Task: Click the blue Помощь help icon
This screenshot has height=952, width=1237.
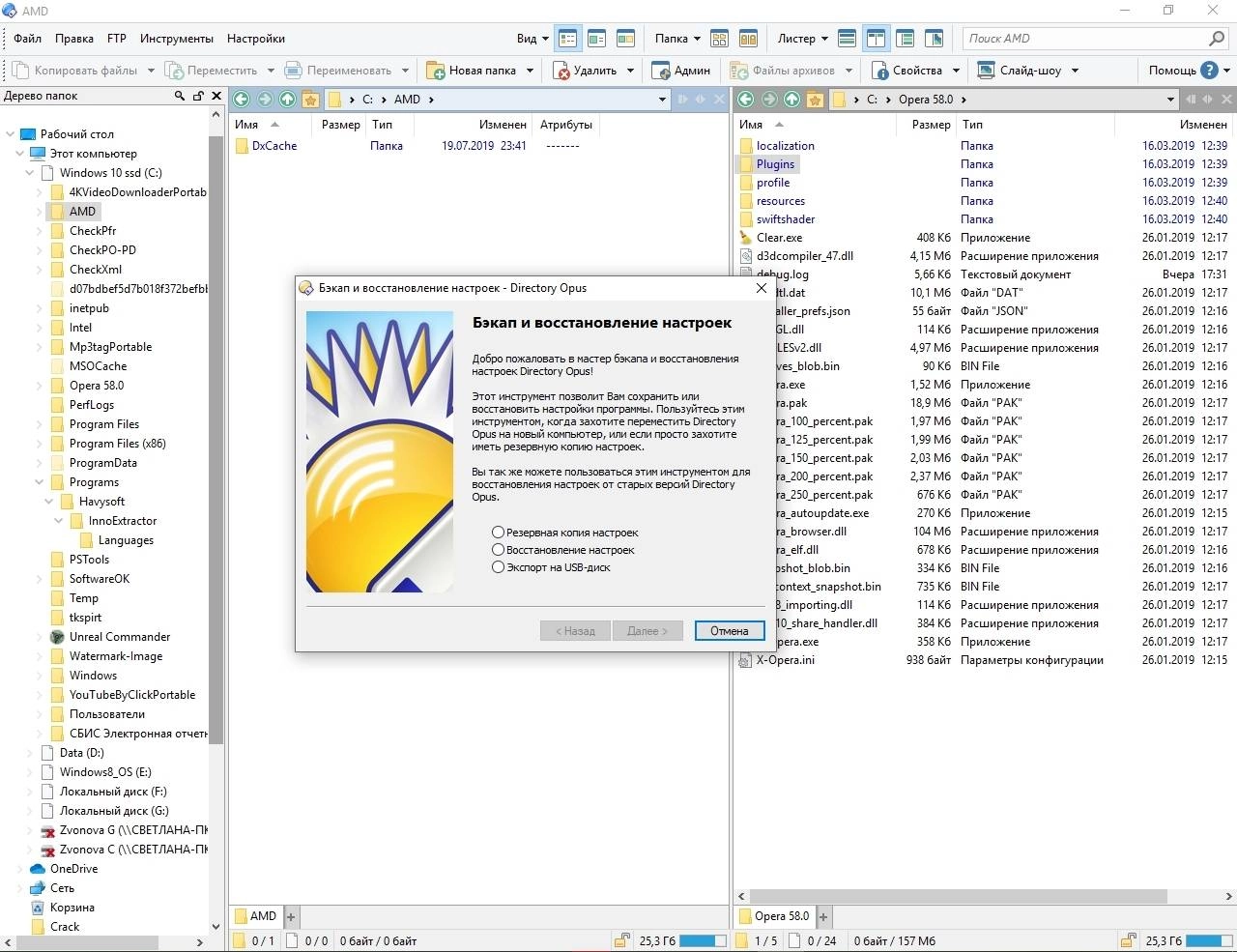Action: point(1209,70)
